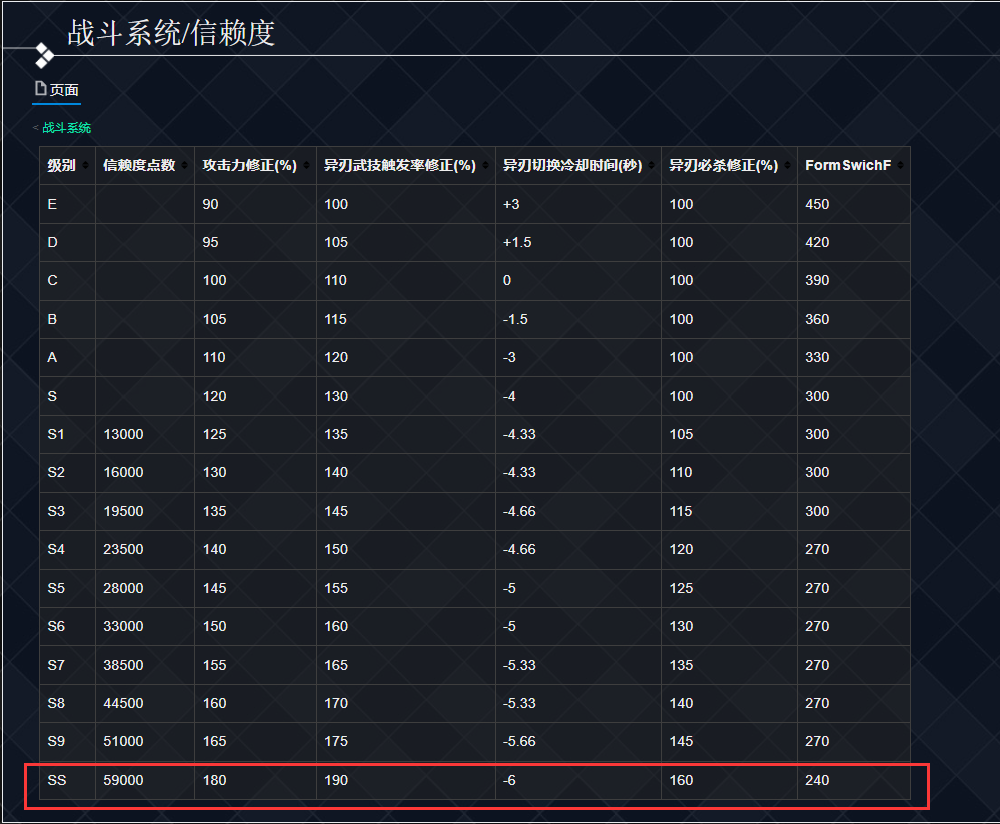1000x824 pixels.
Task: Sort table by FormSwichF header text
Action: point(847,166)
